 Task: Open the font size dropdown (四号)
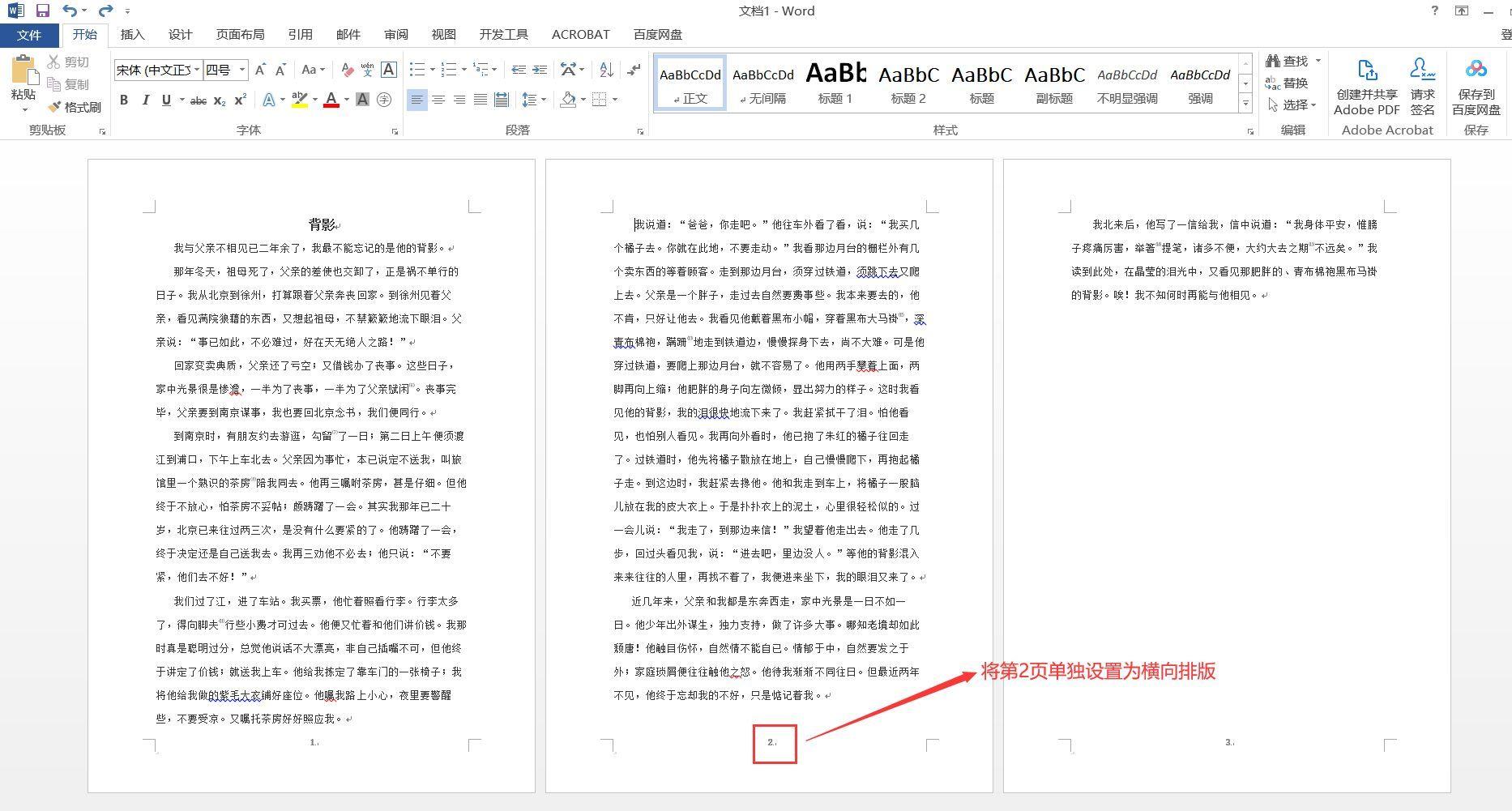tap(241, 70)
